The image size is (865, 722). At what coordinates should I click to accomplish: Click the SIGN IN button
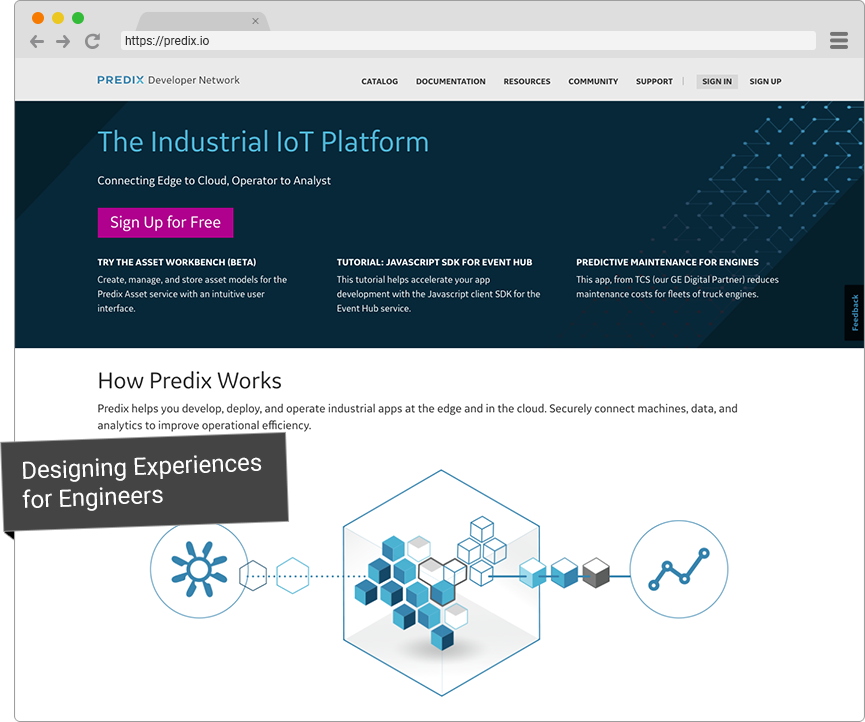(x=717, y=82)
